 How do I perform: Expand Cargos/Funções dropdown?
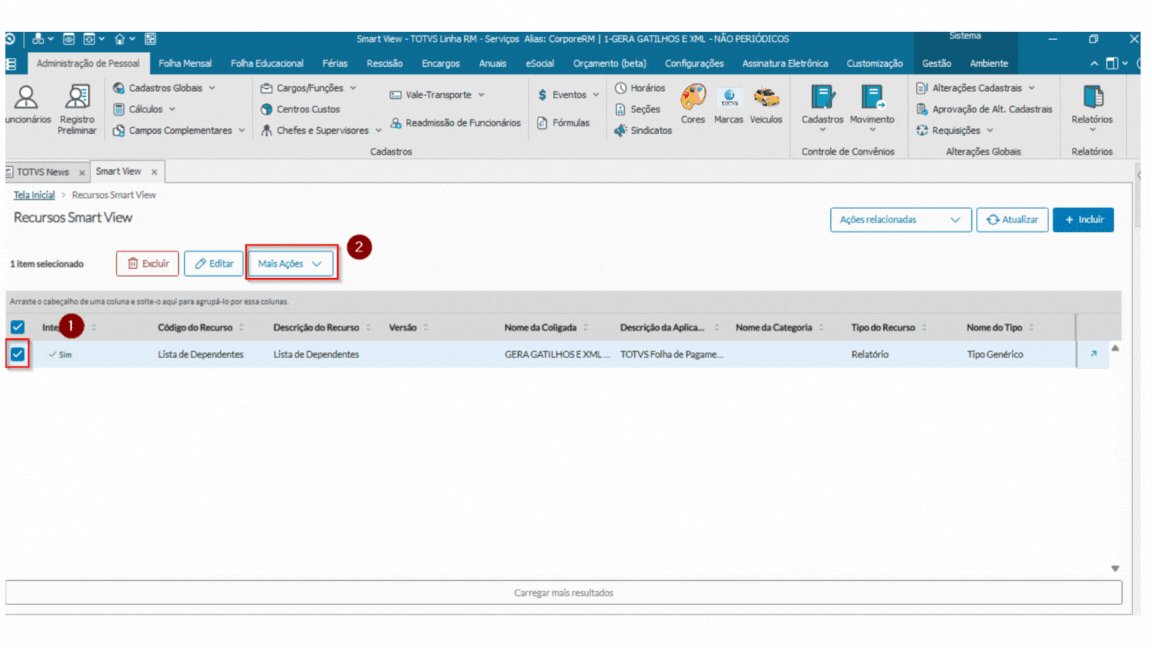(353, 88)
